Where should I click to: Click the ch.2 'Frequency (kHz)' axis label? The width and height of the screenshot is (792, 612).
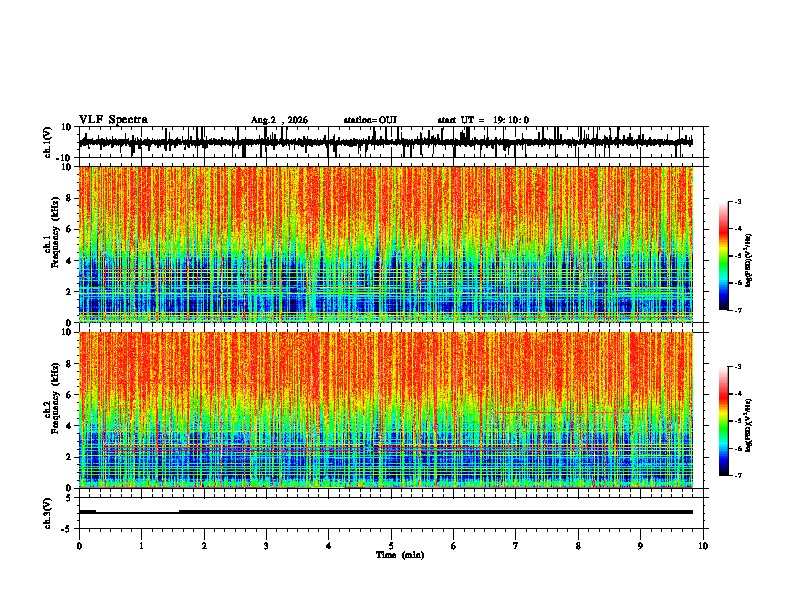[56, 398]
